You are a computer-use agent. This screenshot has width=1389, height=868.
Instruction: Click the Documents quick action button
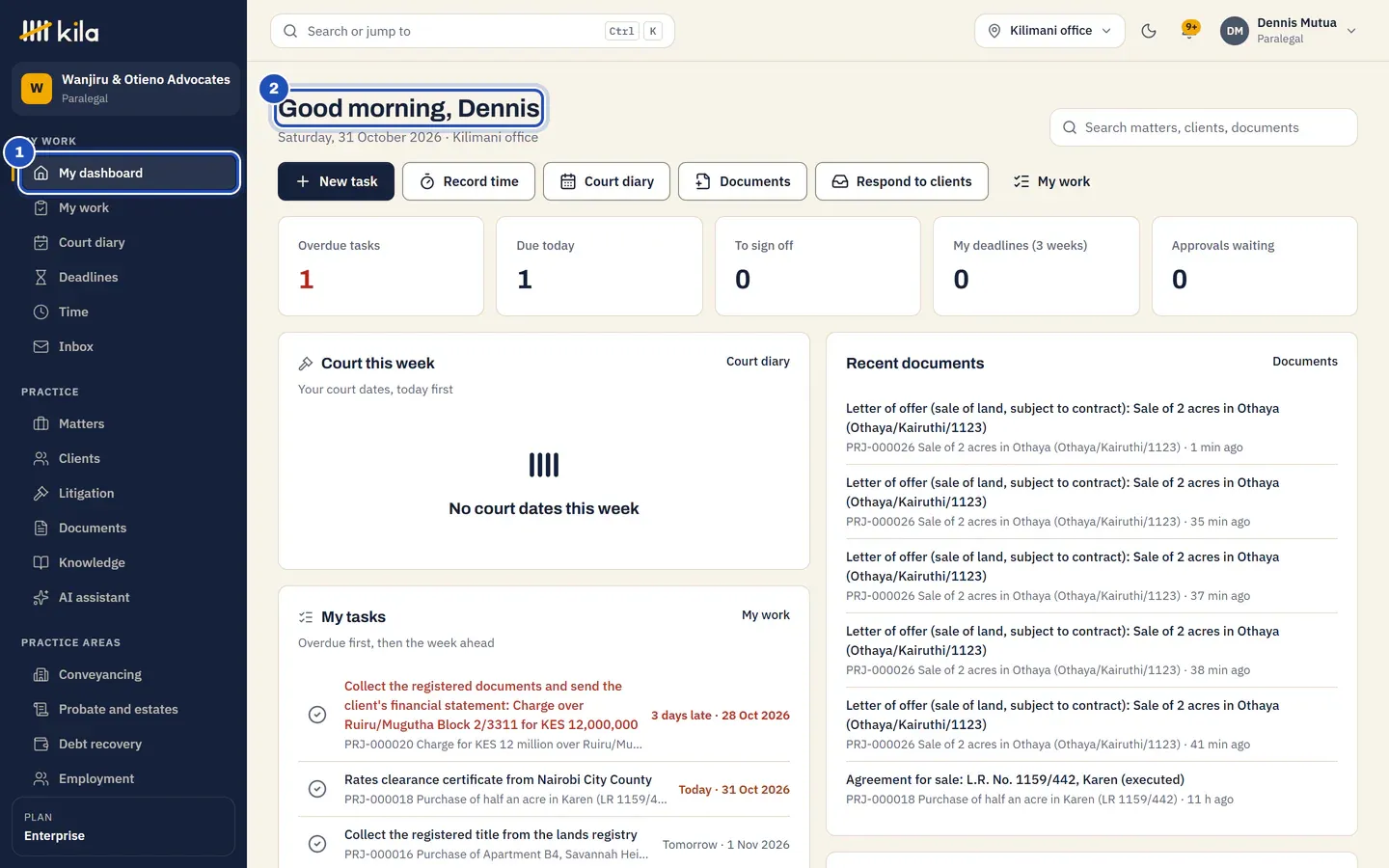[x=743, y=181]
